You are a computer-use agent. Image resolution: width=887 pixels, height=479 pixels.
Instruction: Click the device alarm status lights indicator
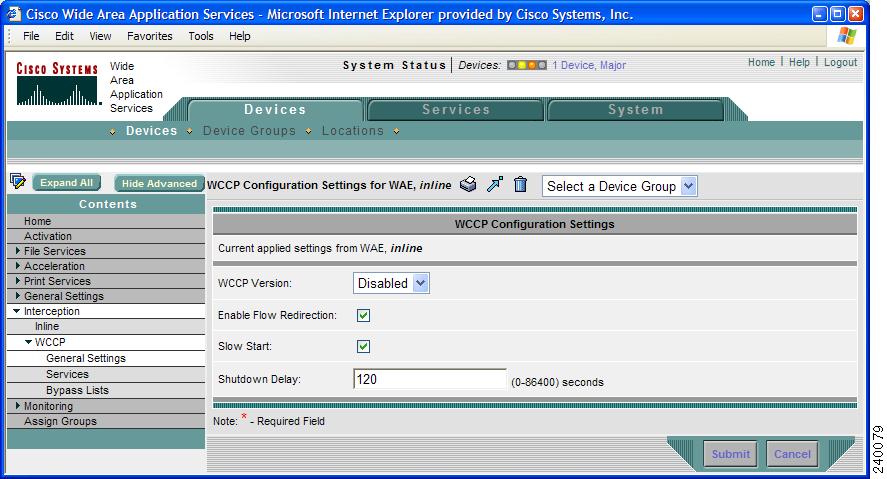(x=527, y=65)
